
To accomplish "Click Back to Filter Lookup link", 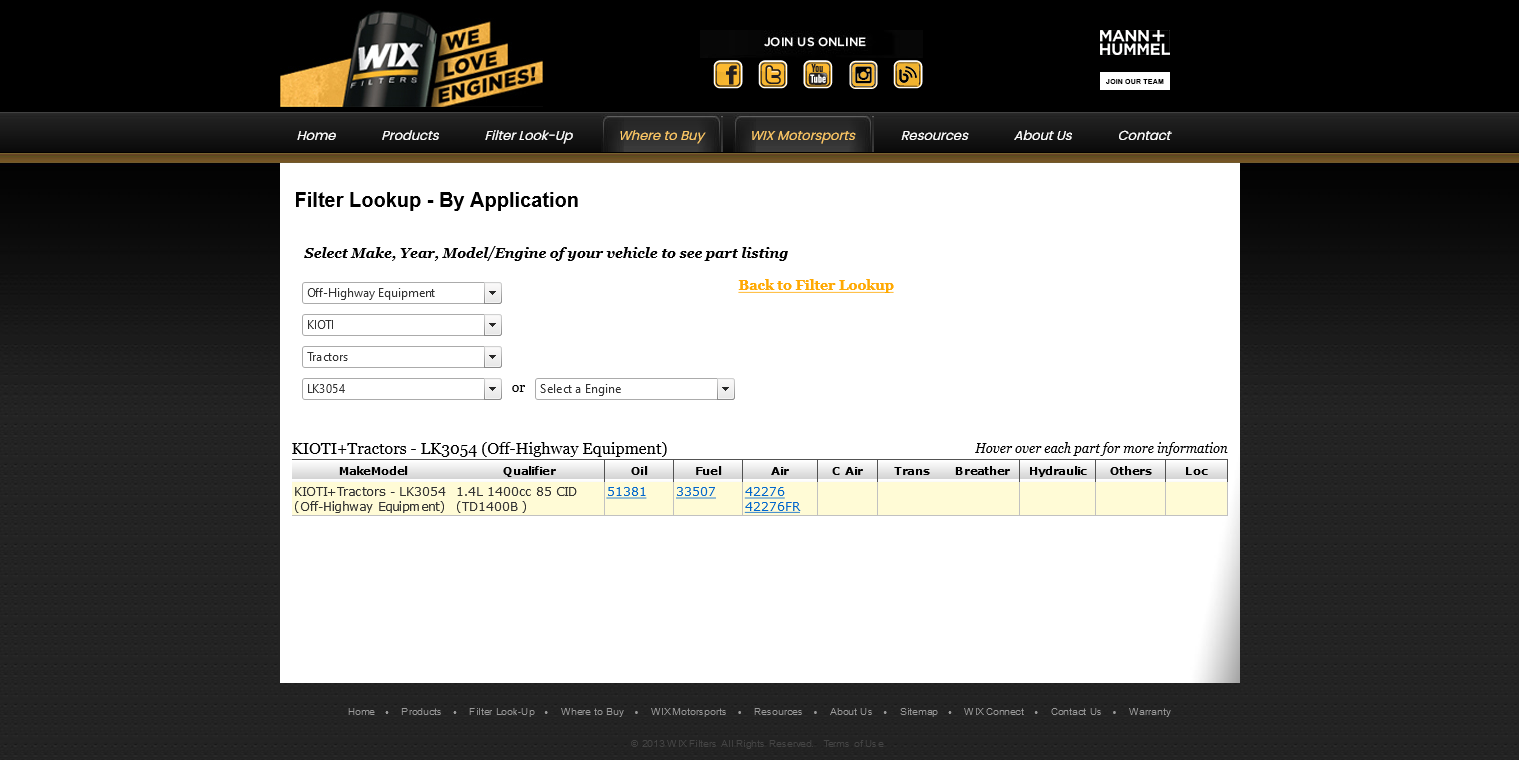I will click(815, 285).
